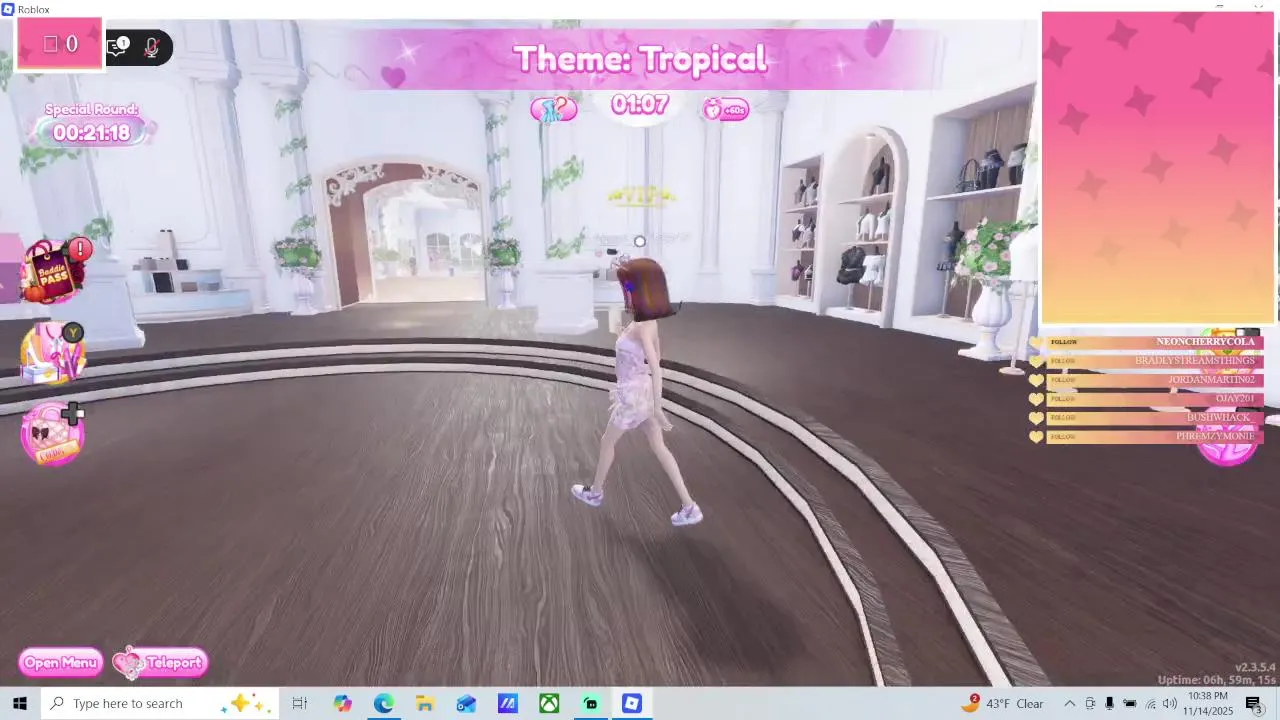
Task: Click the Special Round countdown 00:21:18
Action: click(x=92, y=132)
